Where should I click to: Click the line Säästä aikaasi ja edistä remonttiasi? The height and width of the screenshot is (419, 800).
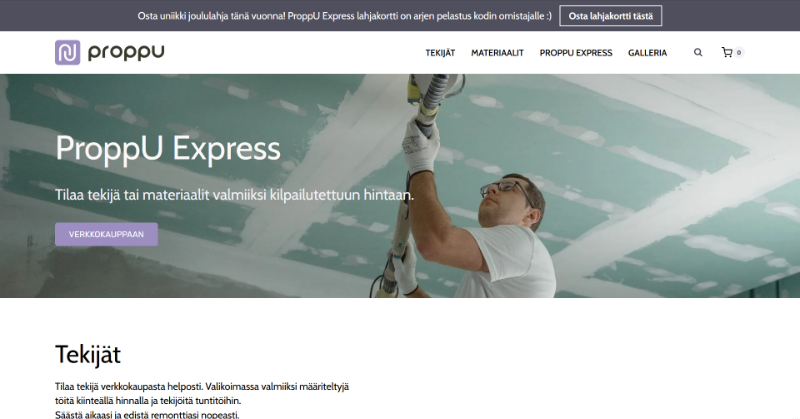pos(147,414)
